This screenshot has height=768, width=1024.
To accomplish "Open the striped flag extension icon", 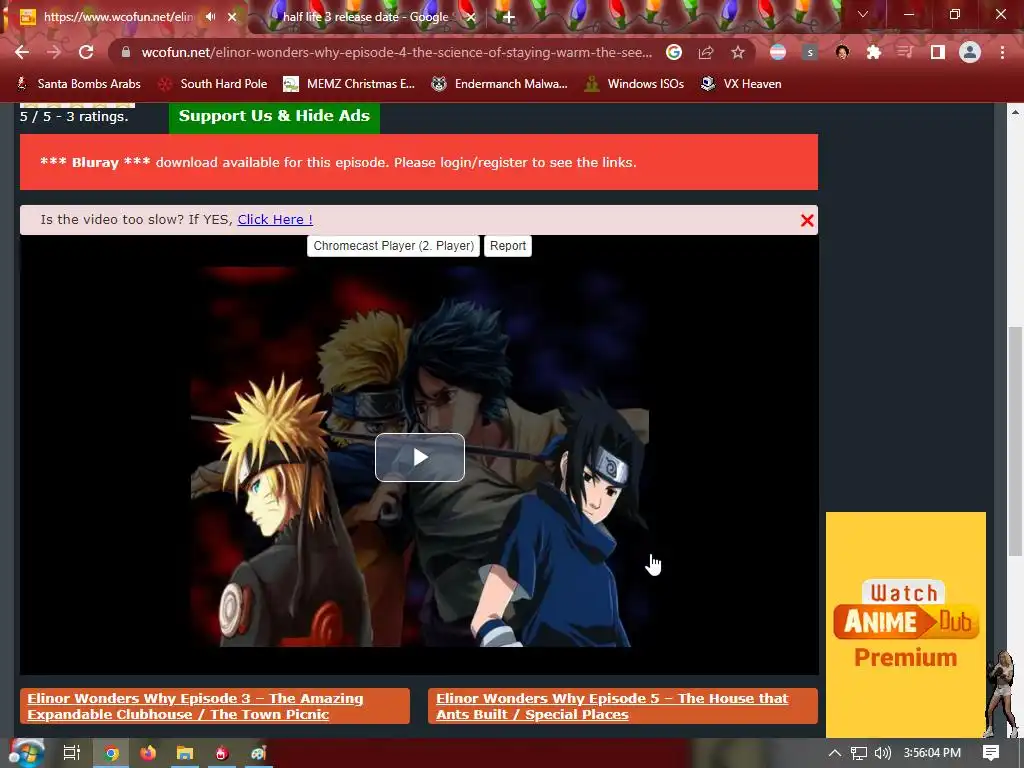I will tap(778, 52).
